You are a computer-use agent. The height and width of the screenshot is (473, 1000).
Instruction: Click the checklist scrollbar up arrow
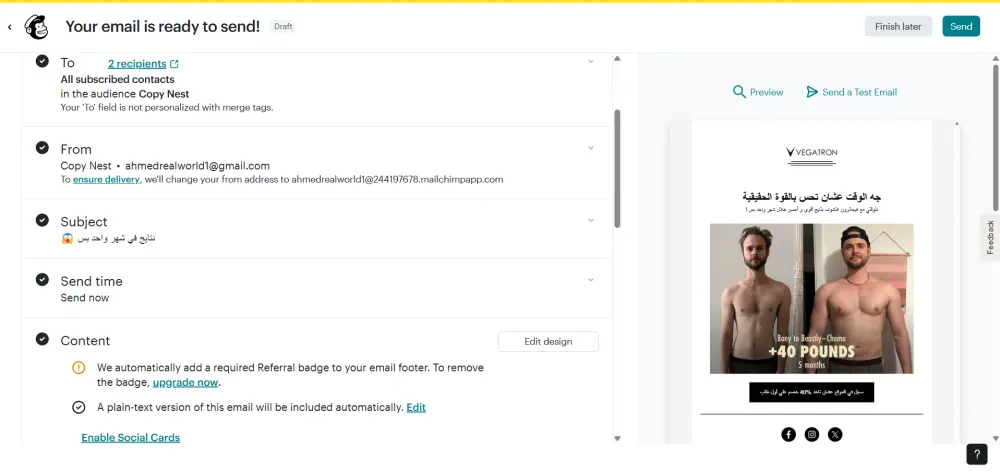[617, 59]
